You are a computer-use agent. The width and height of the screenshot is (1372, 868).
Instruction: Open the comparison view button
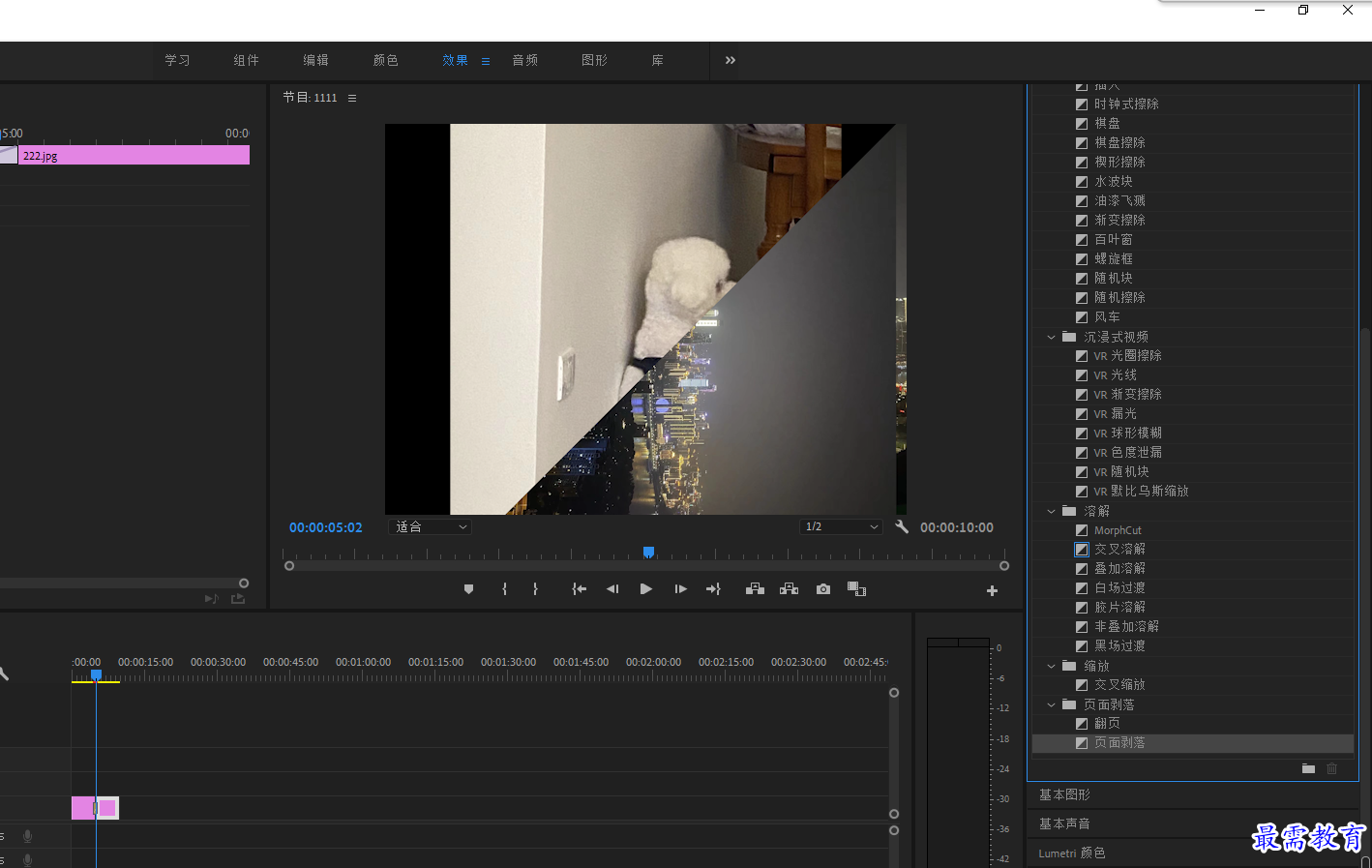pos(856,589)
